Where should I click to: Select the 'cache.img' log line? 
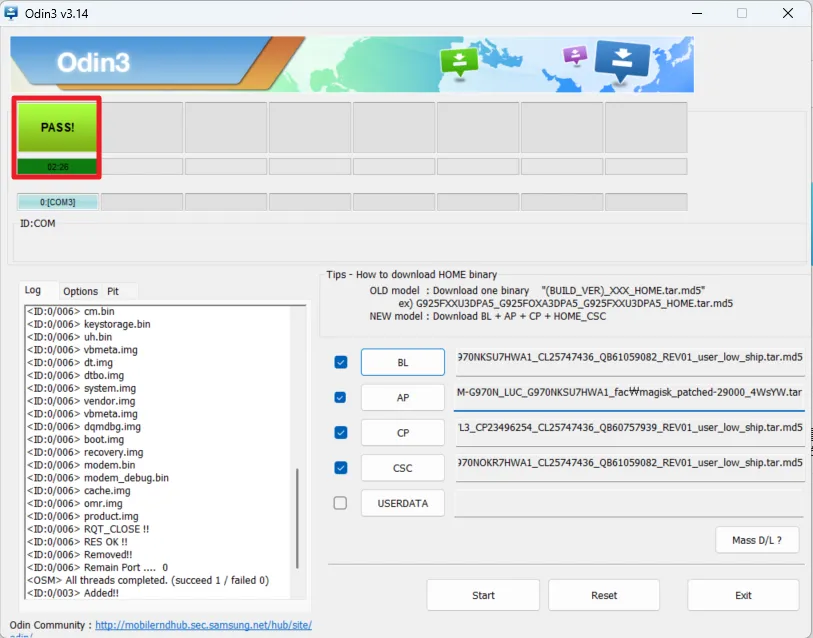point(79,491)
